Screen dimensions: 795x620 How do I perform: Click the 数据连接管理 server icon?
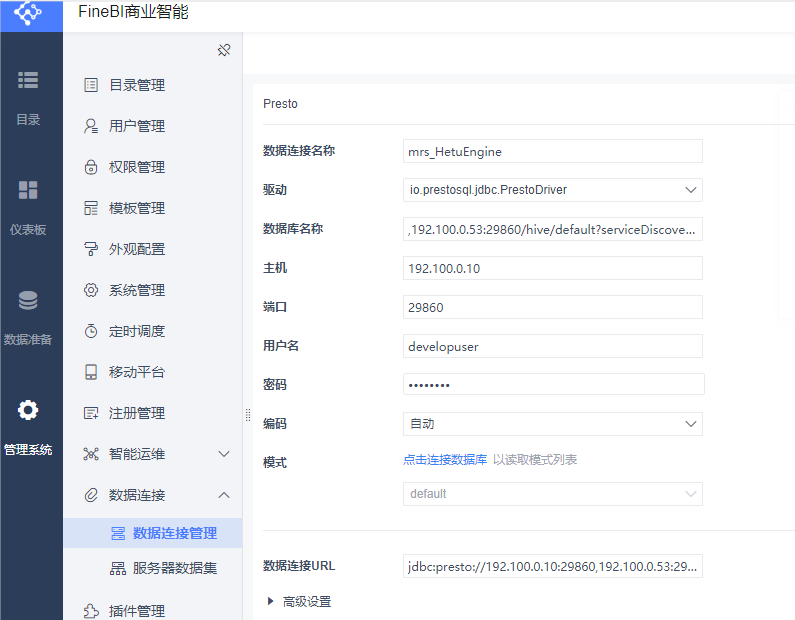(x=118, y=533)
